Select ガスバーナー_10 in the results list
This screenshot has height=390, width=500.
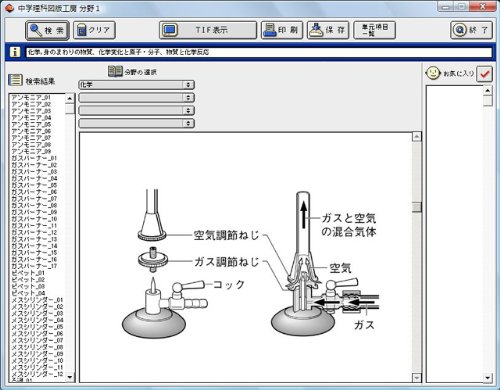tap(34, 219)
